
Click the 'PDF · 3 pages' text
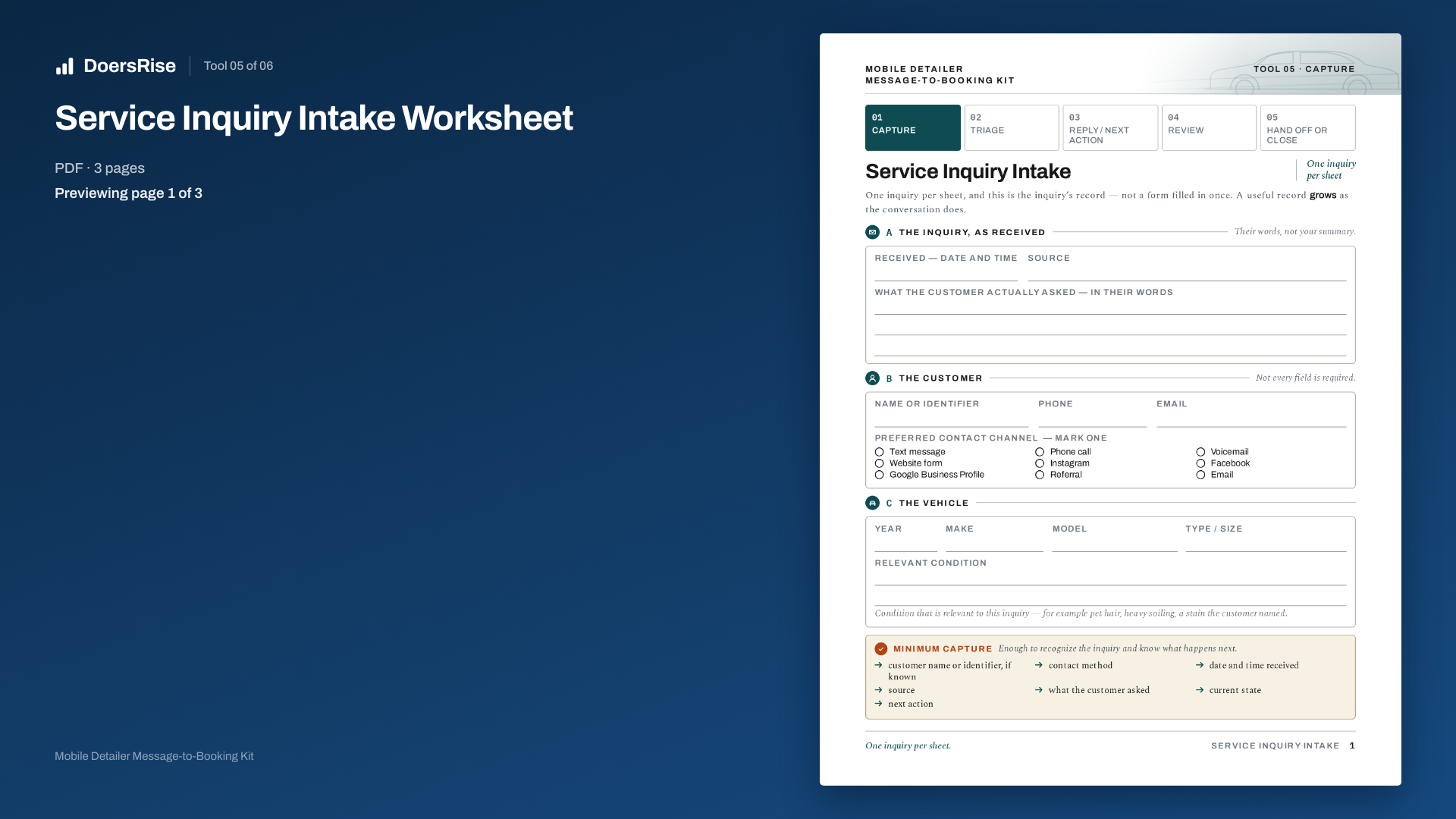pyautogui.click(x=99, y=168)
